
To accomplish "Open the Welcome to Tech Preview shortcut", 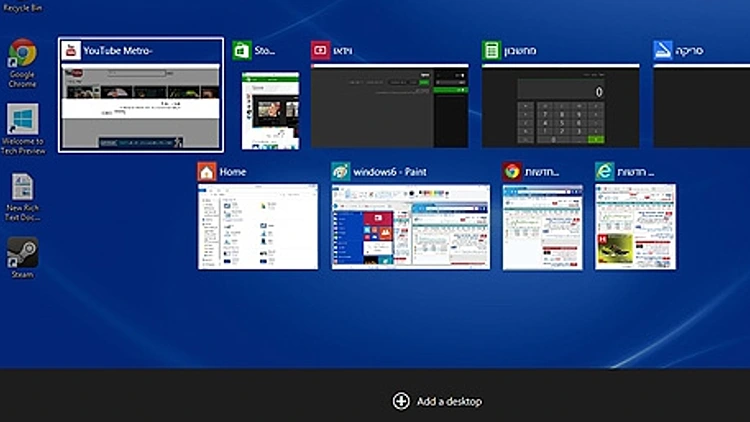I will (x=22, y=120).
